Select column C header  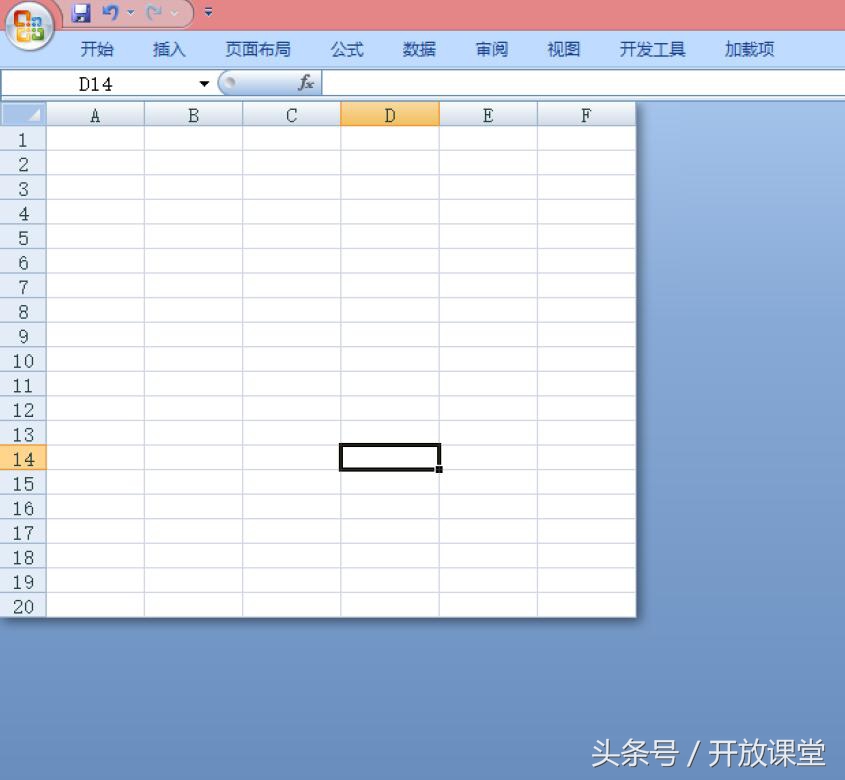[x=292, y=115]
